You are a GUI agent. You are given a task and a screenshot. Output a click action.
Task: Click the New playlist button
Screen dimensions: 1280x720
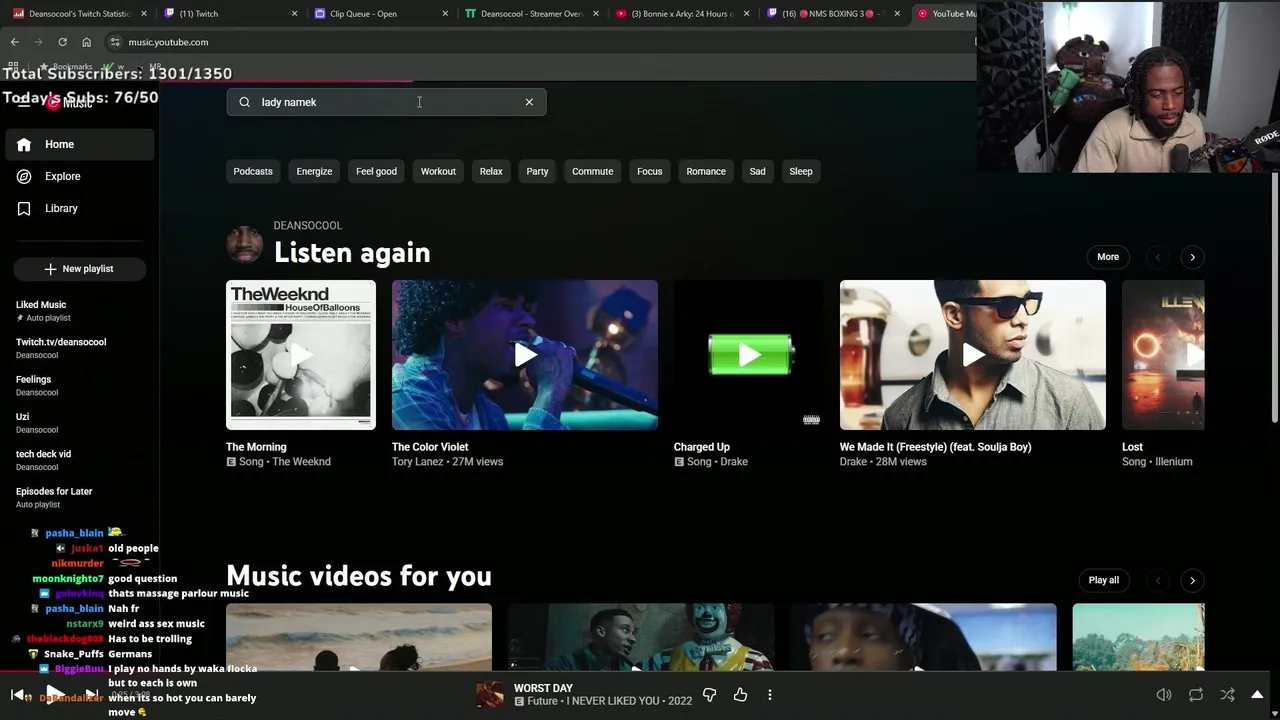coord(80,269)
